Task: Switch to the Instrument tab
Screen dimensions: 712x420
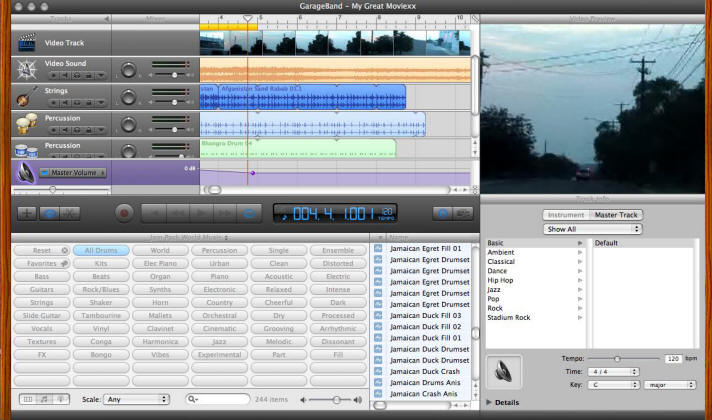Action: (x=566, y=215)
